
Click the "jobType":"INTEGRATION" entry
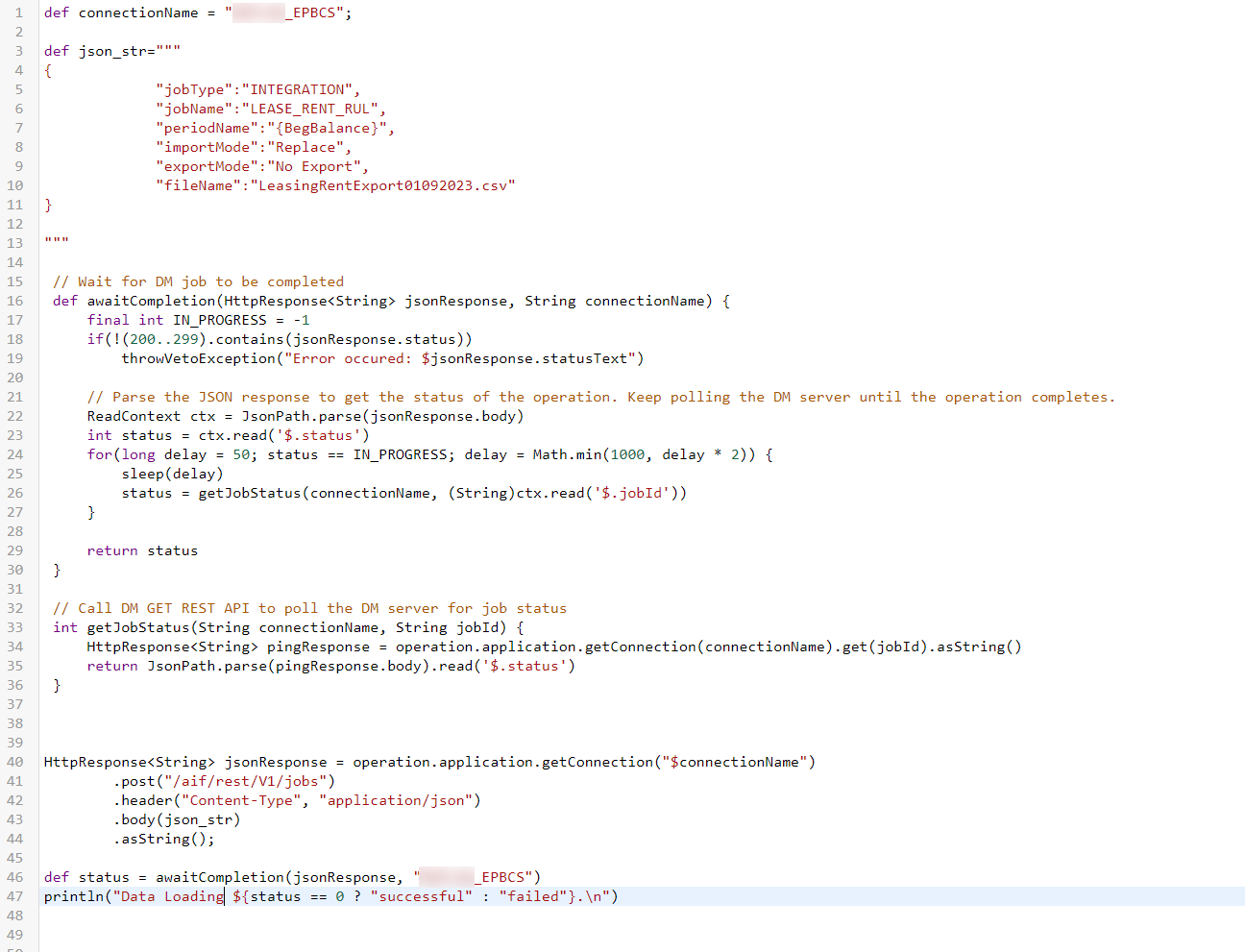point(257,89)
